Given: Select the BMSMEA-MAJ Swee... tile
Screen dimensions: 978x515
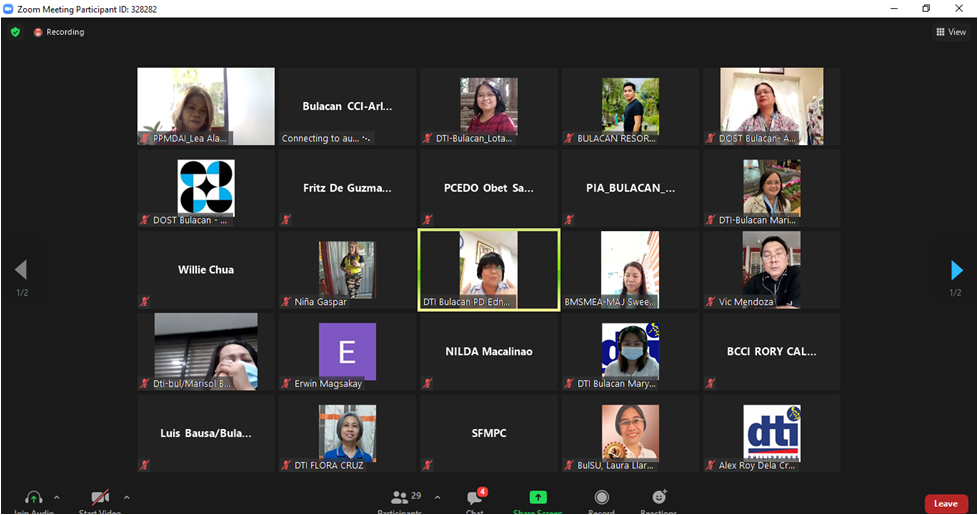Looking at the screenshot, I should click(631, 270).
